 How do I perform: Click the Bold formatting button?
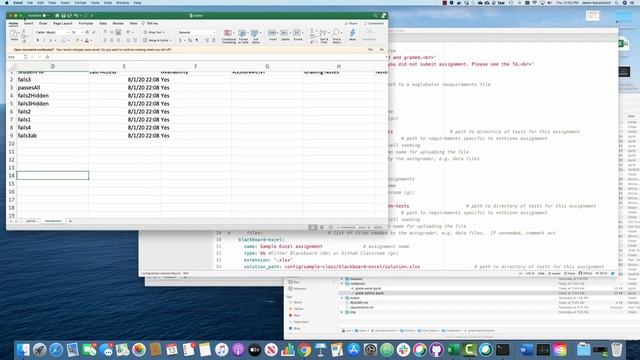[x=38, y=40]
